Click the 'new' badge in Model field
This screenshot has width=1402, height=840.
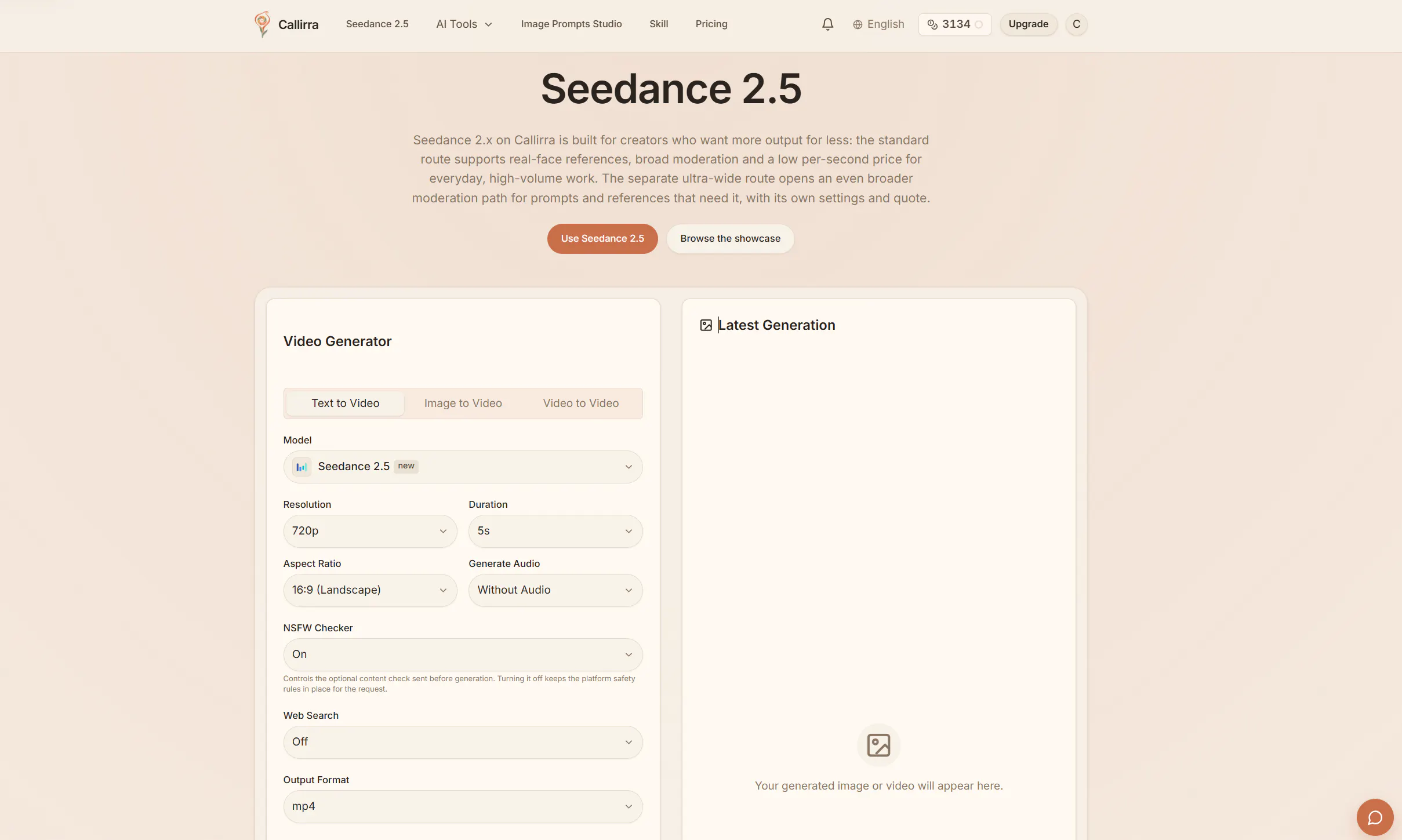click(x=406, y=466)
